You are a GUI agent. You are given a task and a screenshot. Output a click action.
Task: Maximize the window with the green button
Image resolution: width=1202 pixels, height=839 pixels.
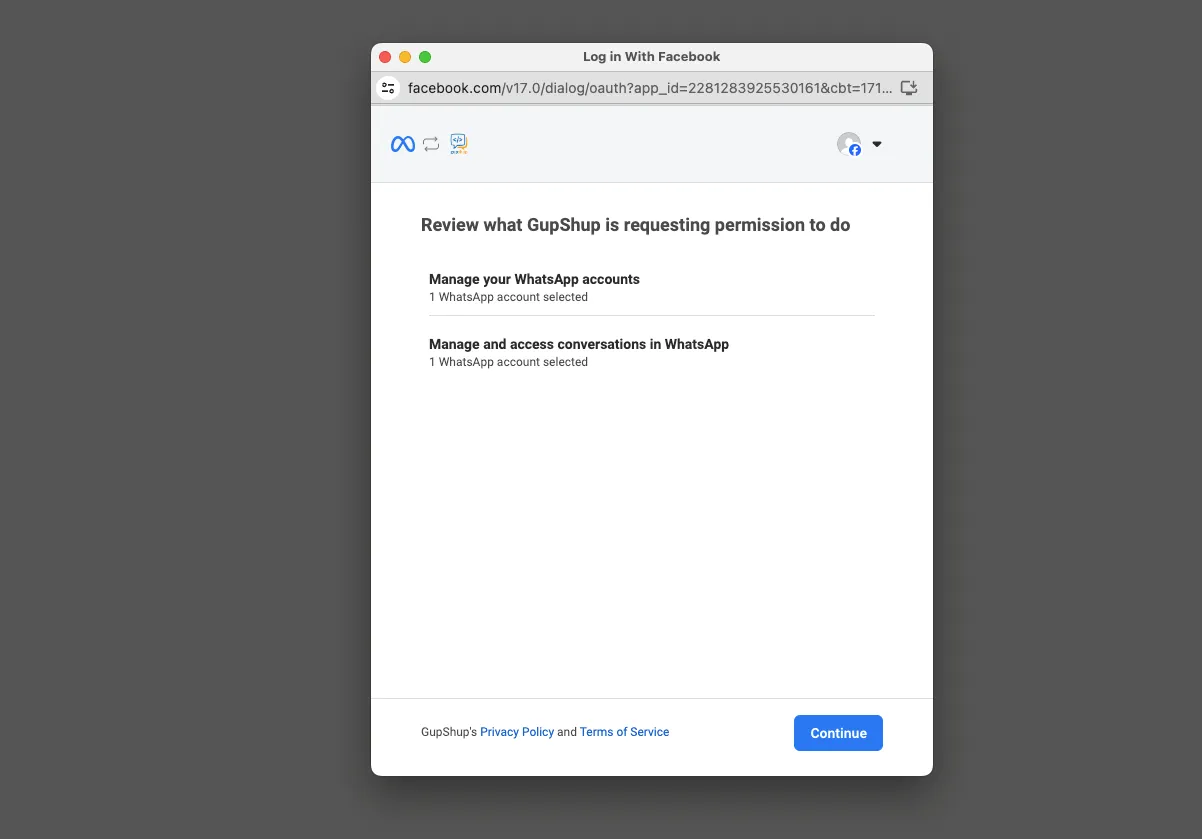(425, 57)
